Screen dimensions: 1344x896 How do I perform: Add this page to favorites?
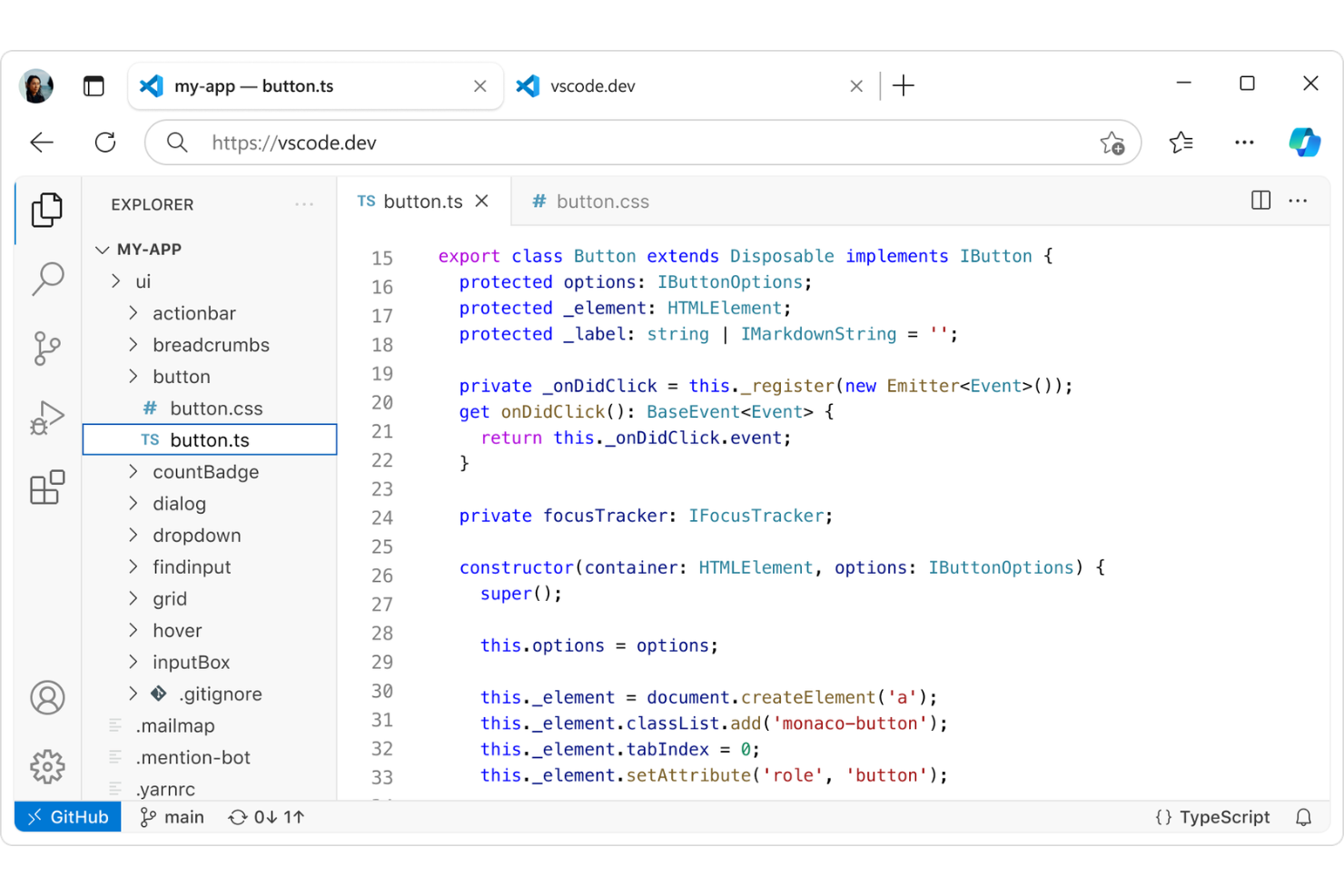(1112, 143)
